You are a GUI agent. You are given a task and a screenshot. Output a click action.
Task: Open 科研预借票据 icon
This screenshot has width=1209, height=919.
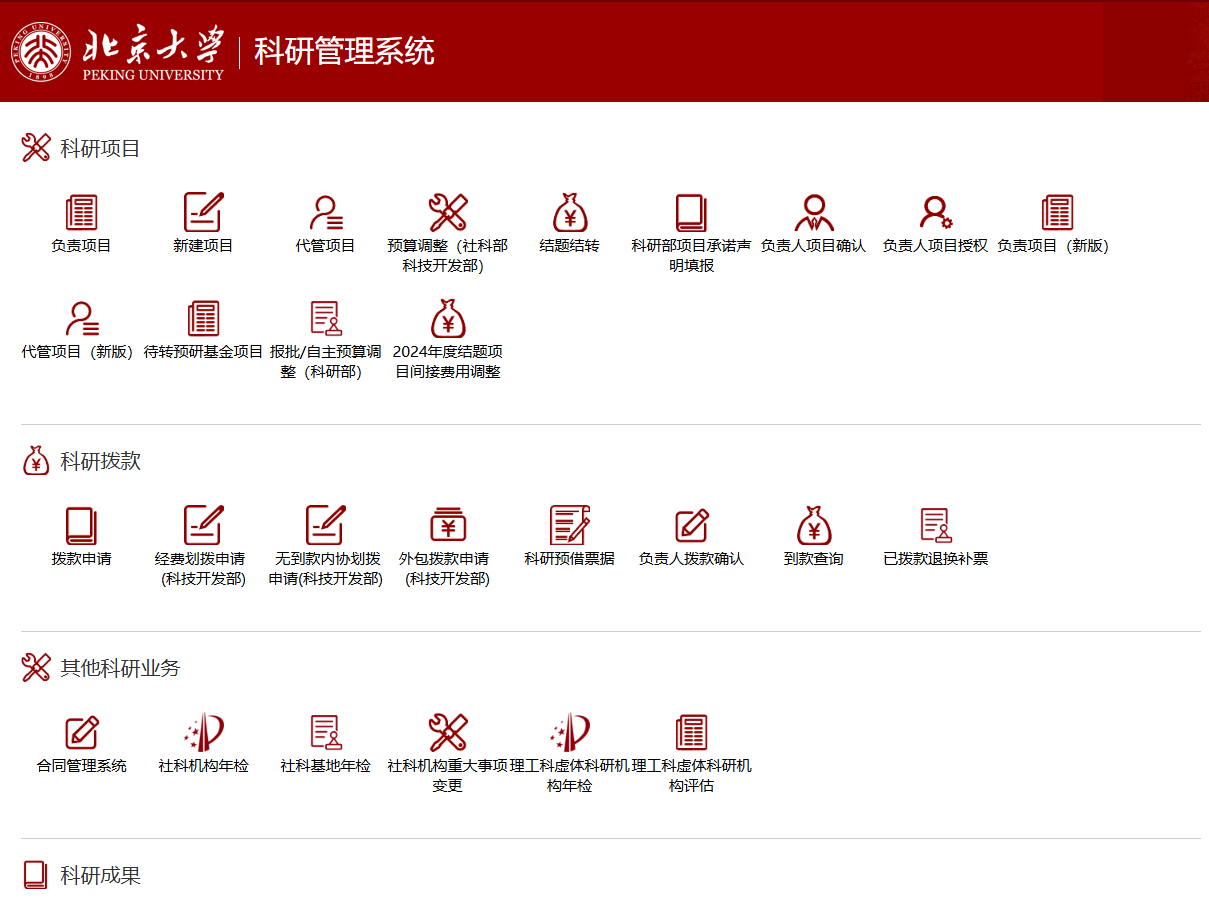click(569, 526)
